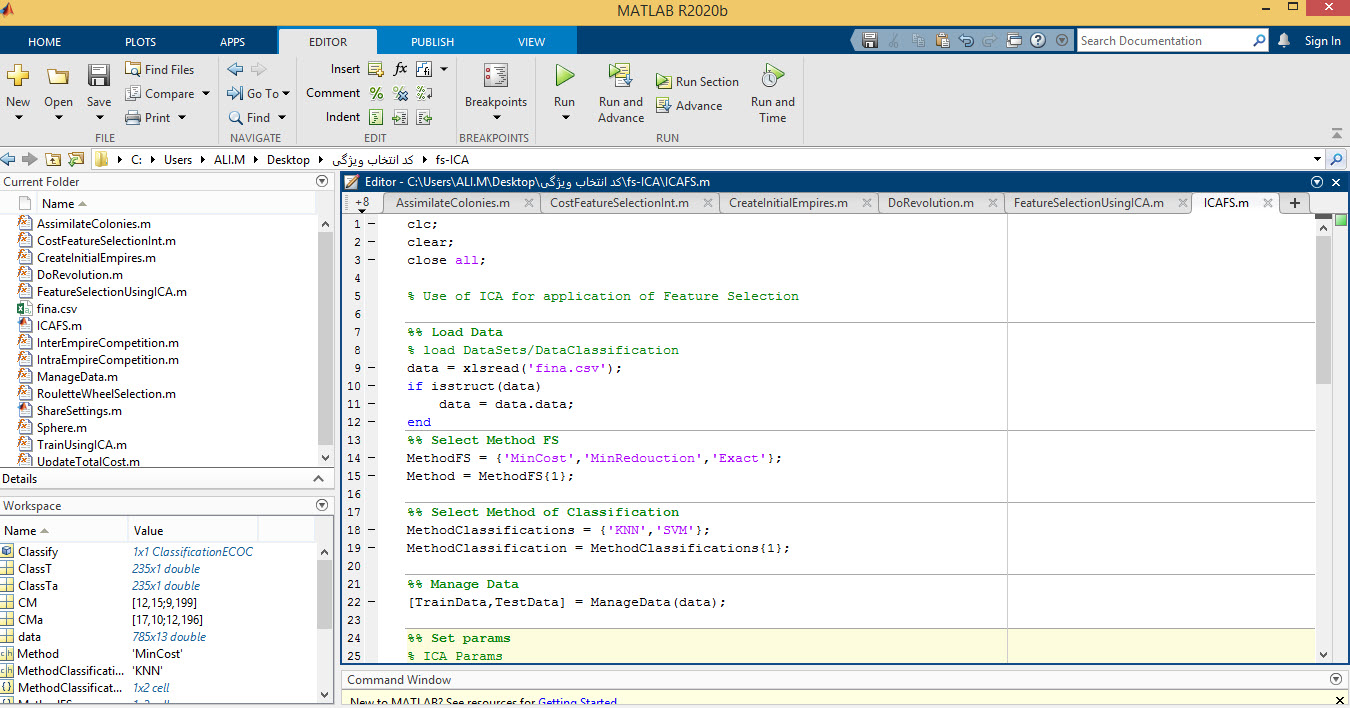The height and width of the screenshot is (708, 1350).
Task: Apply smart indent icon
Action: click(376, 117)
